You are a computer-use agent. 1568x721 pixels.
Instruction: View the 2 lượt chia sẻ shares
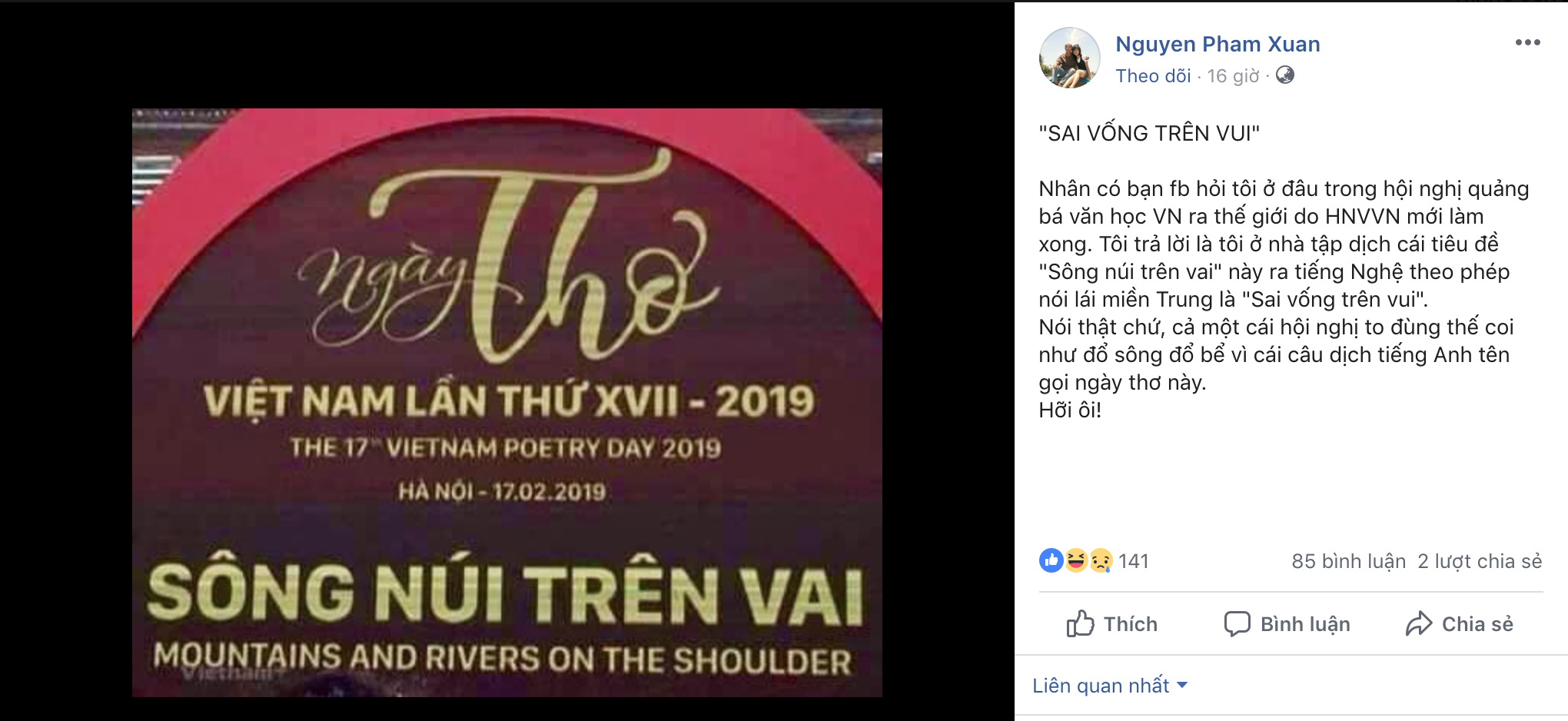click(1480, 561)
